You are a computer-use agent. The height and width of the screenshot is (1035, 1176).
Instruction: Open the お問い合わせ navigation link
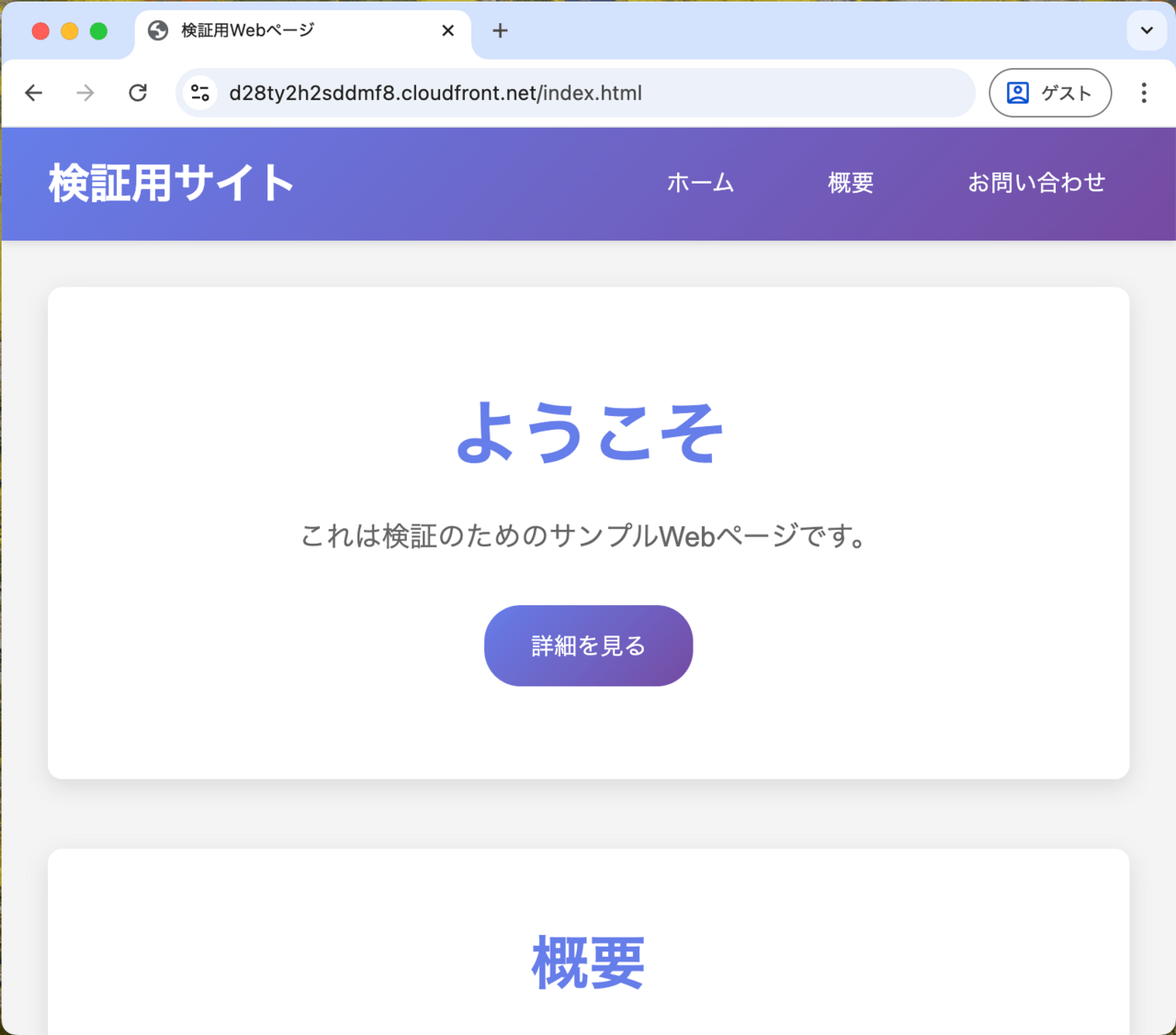[x=1036, y=183]
